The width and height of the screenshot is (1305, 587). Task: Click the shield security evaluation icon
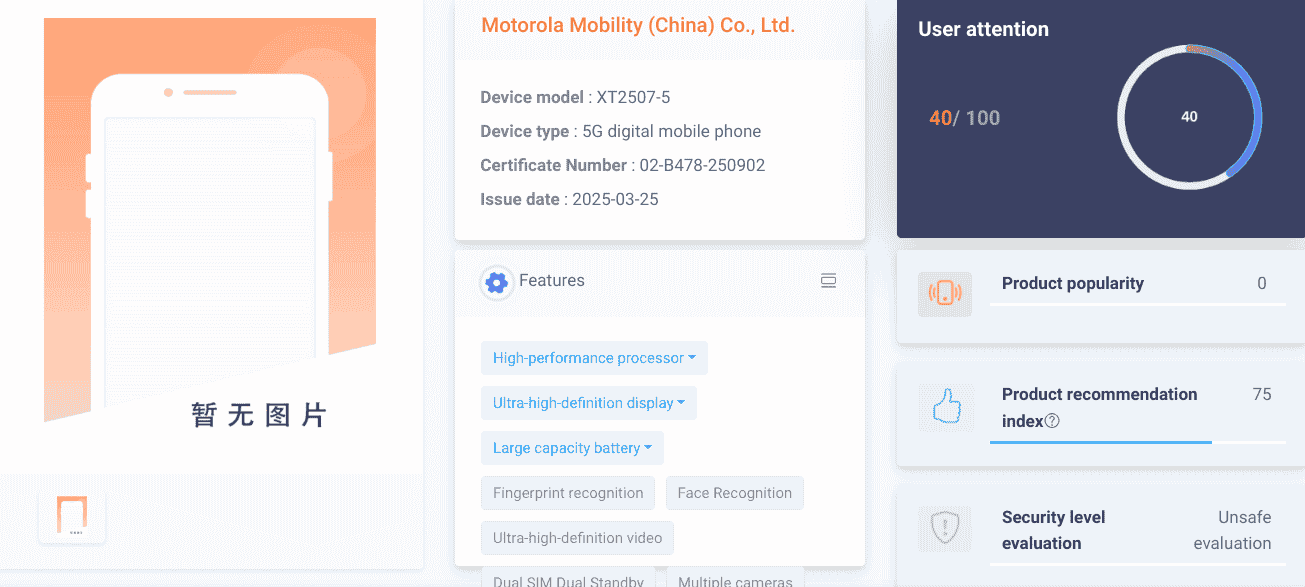[x=944, y=527]
